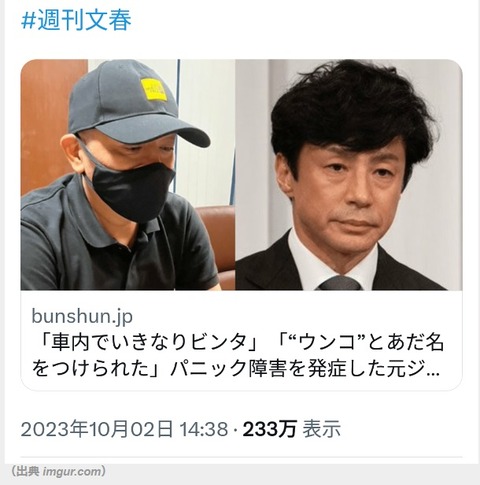Click the 233万 view count number
Viewport: 480px width, 485px height.
tap(270, 429)
